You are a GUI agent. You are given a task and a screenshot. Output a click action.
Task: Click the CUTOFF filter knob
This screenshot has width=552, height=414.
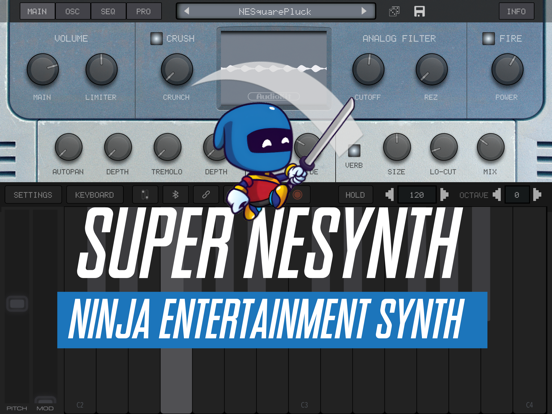point(368,69)
